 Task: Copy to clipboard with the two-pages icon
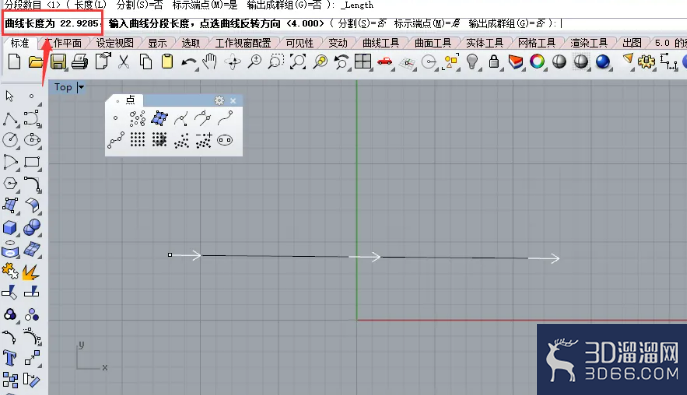click(146, 62)
